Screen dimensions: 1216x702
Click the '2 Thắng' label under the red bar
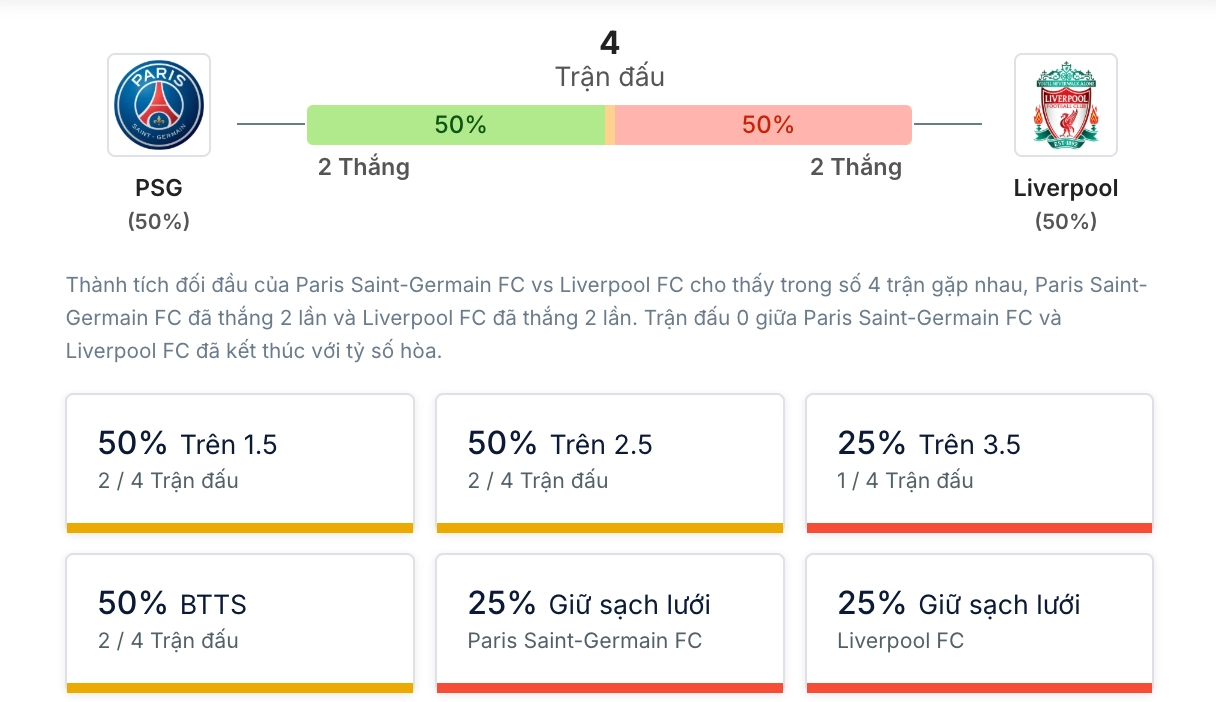coord(857,167)
